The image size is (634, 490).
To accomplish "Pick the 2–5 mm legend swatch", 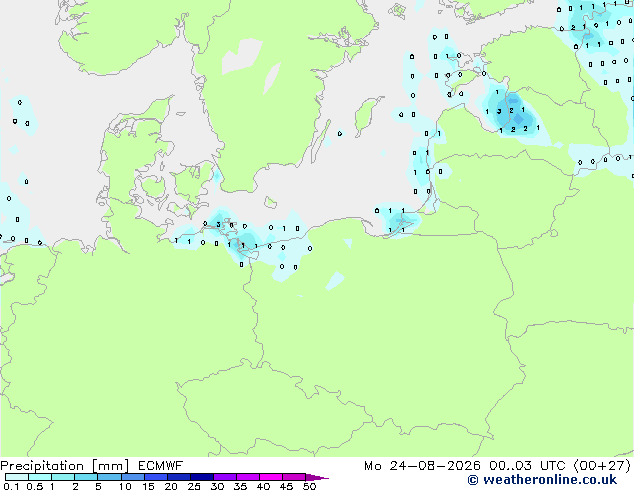I will [x=86, y=477].
